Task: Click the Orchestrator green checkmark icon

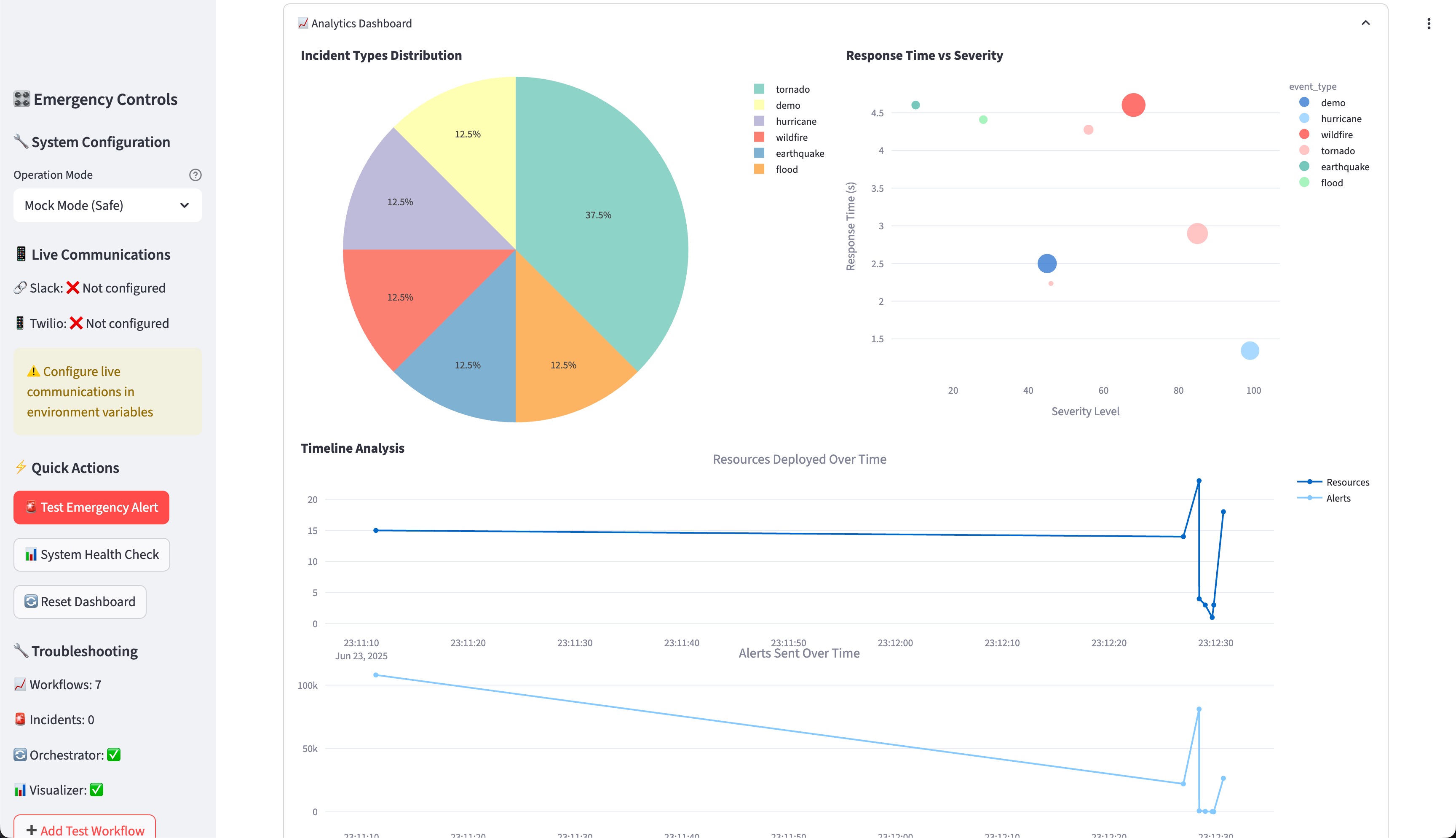Action: (114, 755)
